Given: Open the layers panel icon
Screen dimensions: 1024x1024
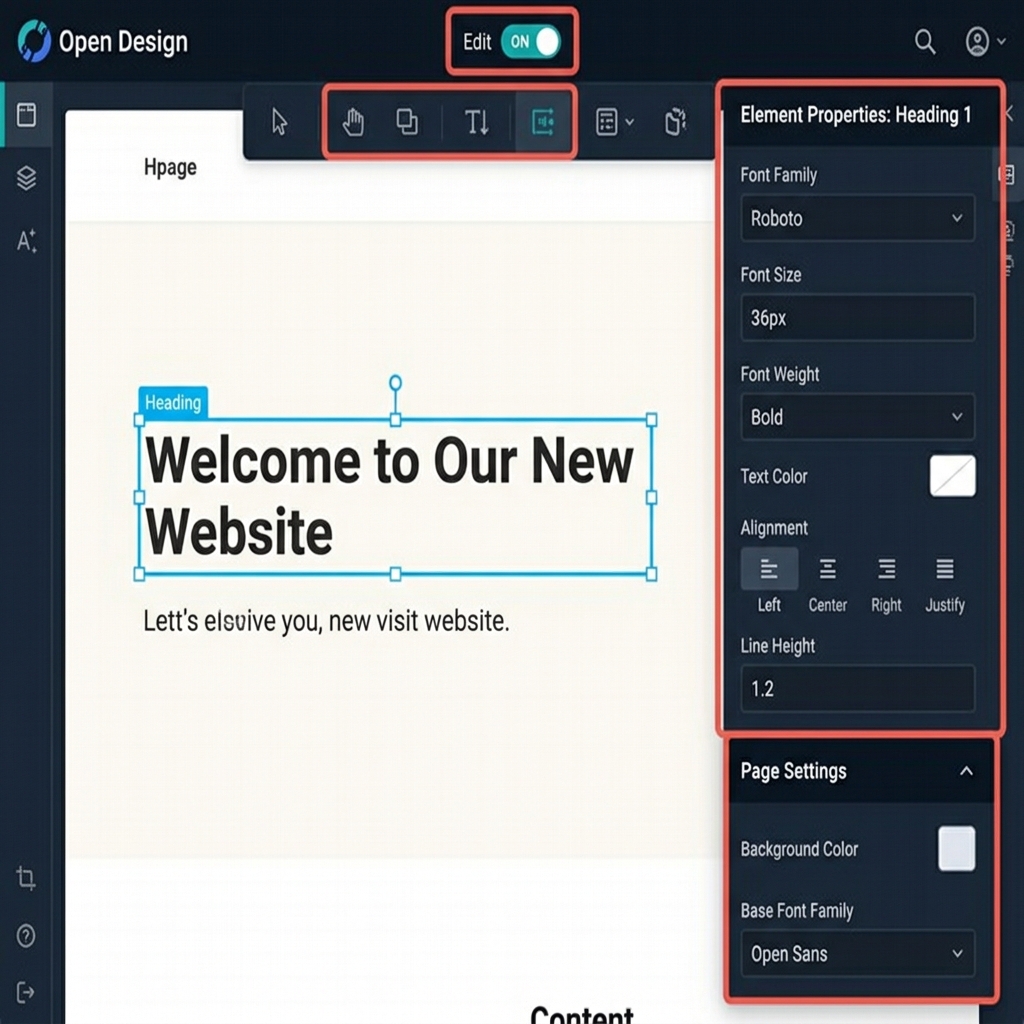Looking at the screenshot, I should [x=26, y=178].
